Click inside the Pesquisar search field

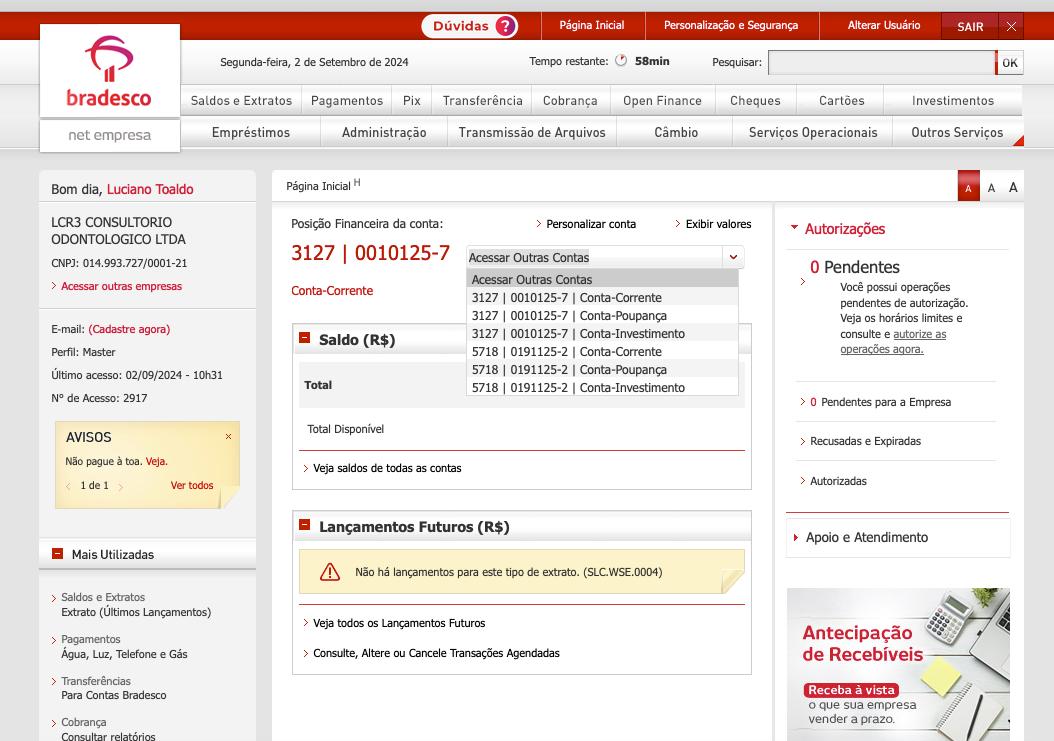(x=880, y=63)
